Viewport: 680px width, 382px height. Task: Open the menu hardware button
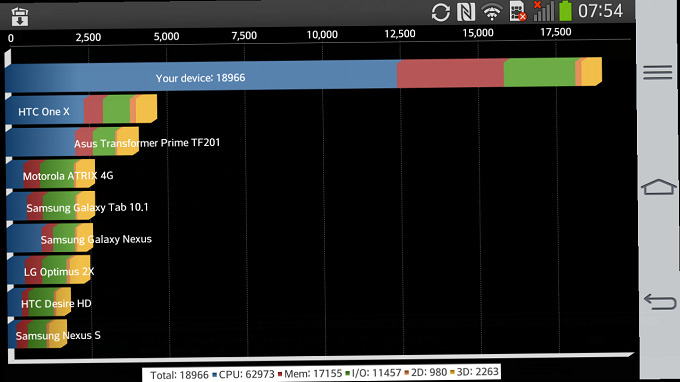[657, 72]
